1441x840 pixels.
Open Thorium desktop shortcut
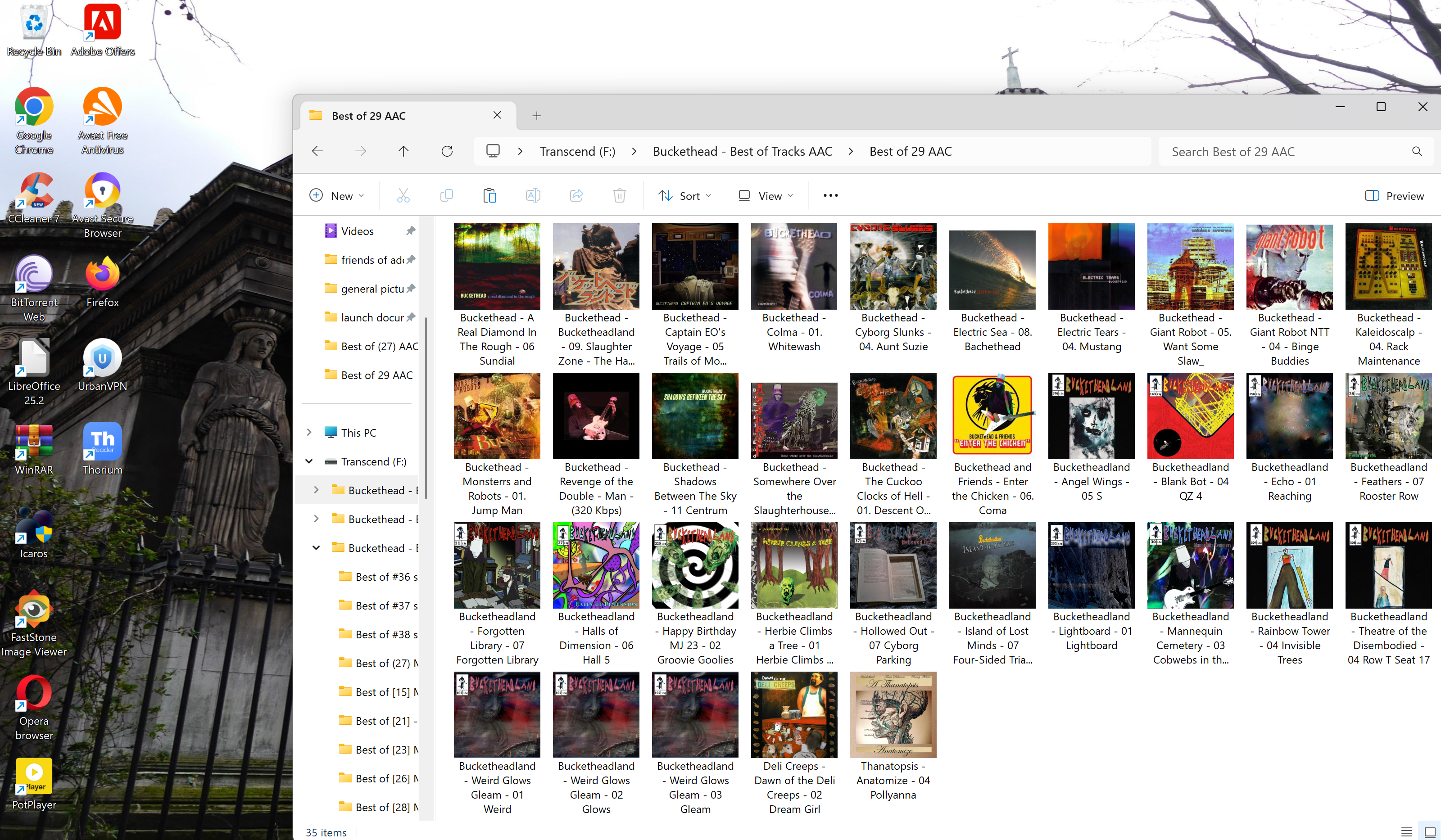point(102,449)
